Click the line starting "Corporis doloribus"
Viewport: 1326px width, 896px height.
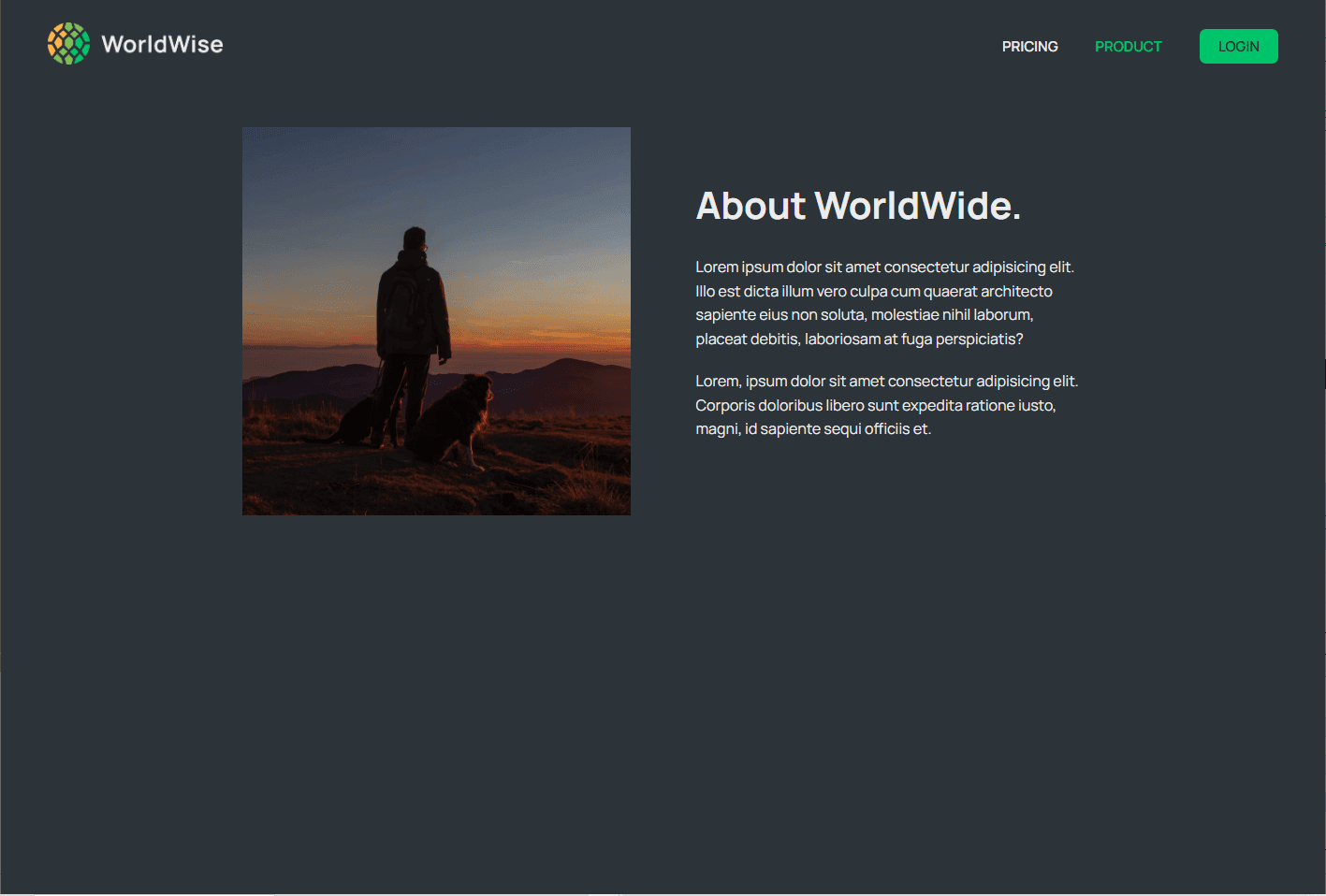pyautogui.click(x=875, y=406)
